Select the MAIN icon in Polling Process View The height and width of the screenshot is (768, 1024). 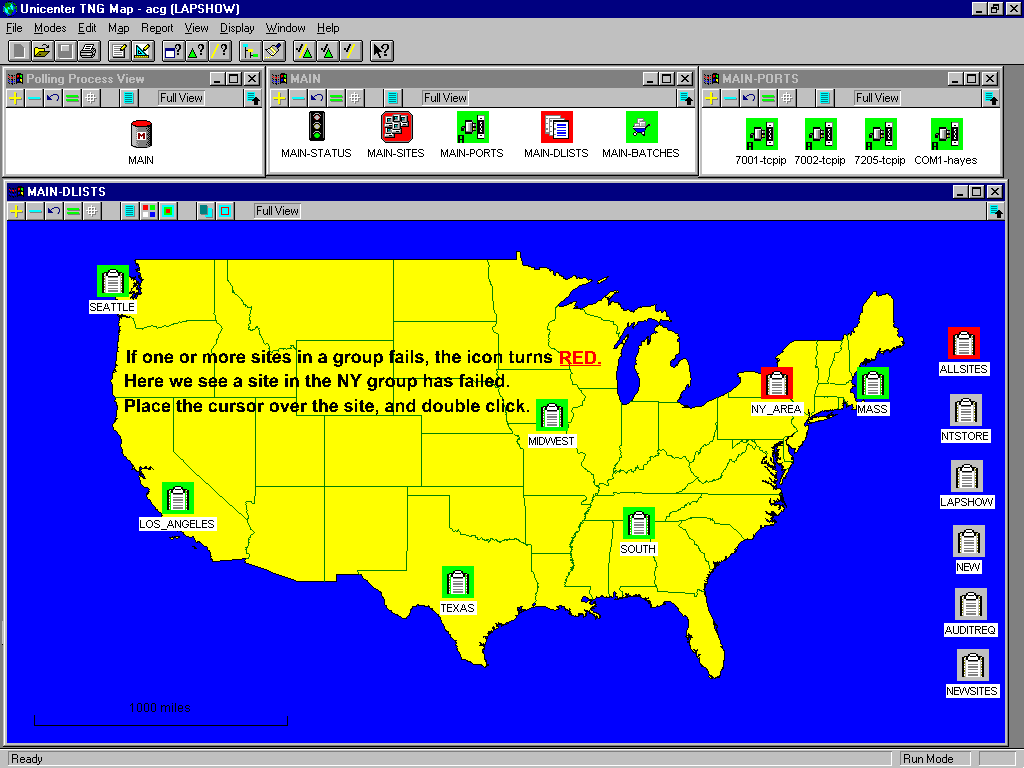[x=141, y=135]
